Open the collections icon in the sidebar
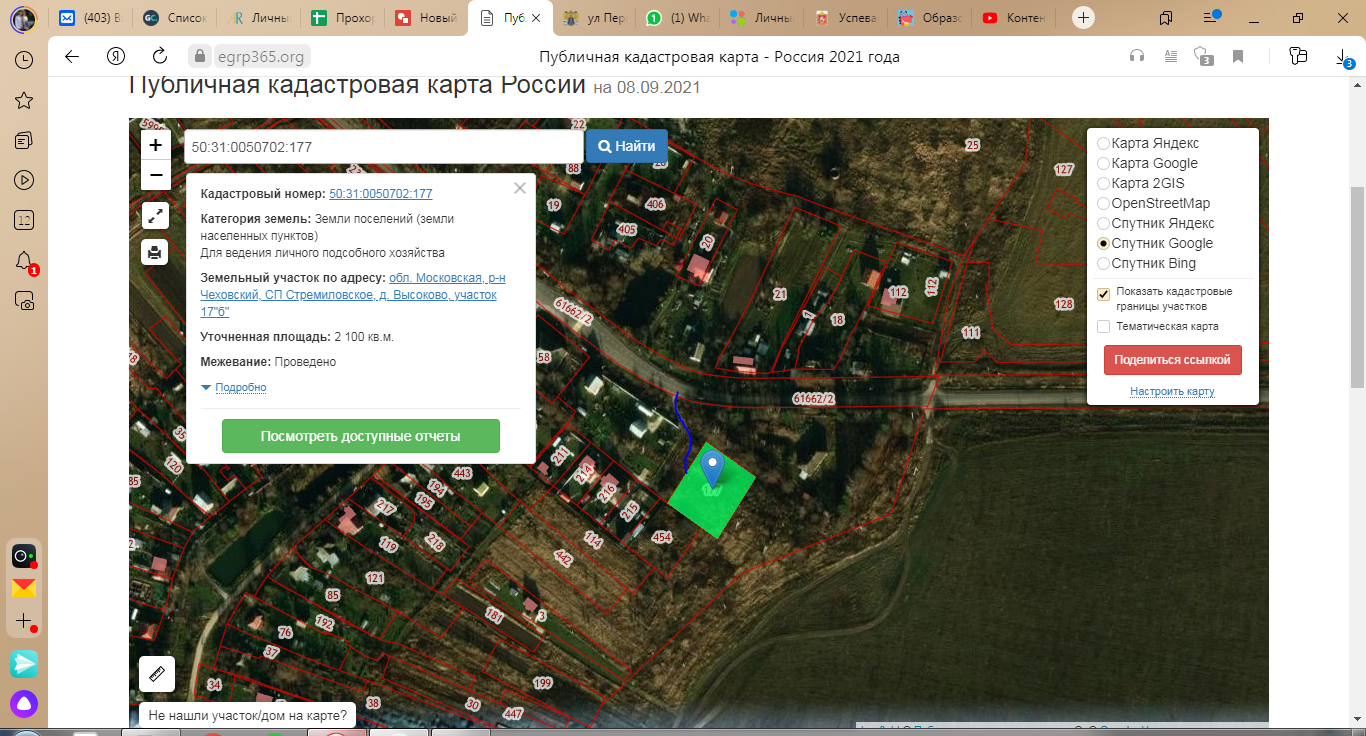 (x=24, y=140)
